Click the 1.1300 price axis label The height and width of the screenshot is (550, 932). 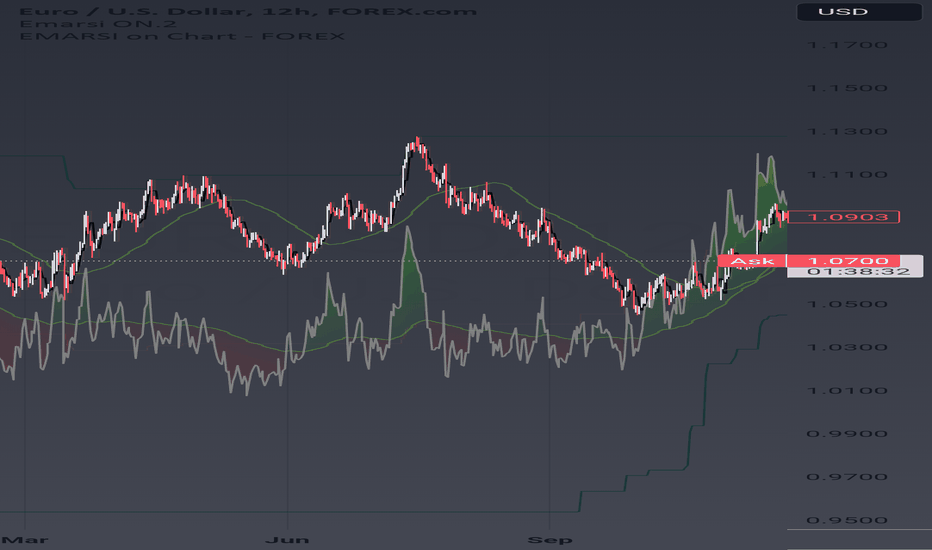coord(847,131)
